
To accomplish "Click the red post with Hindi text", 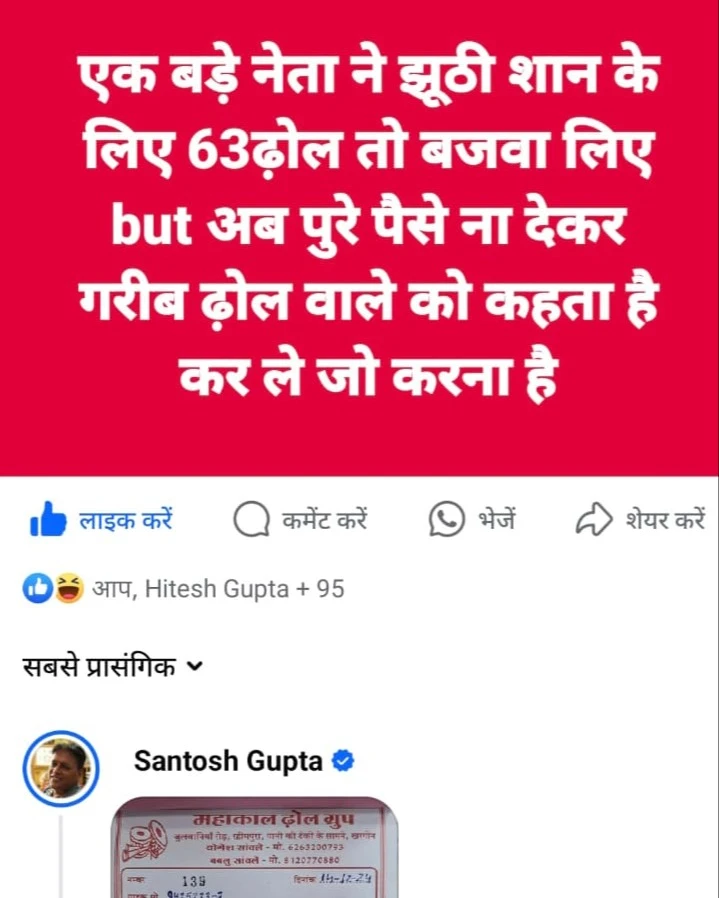I will coord(359,238).
